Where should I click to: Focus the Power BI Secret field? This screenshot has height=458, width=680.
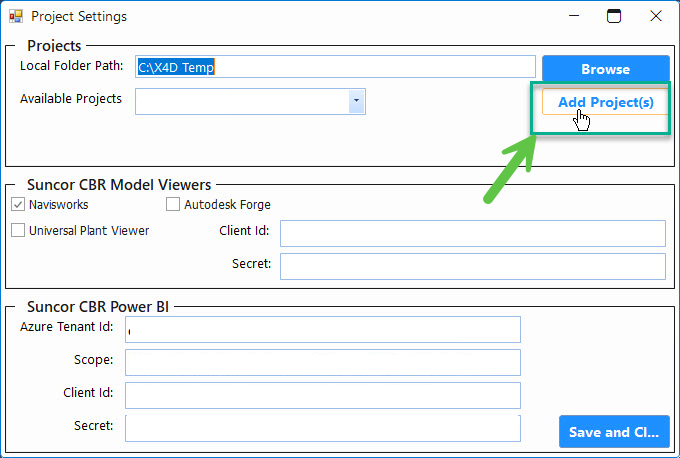click(x=322, y=428)
